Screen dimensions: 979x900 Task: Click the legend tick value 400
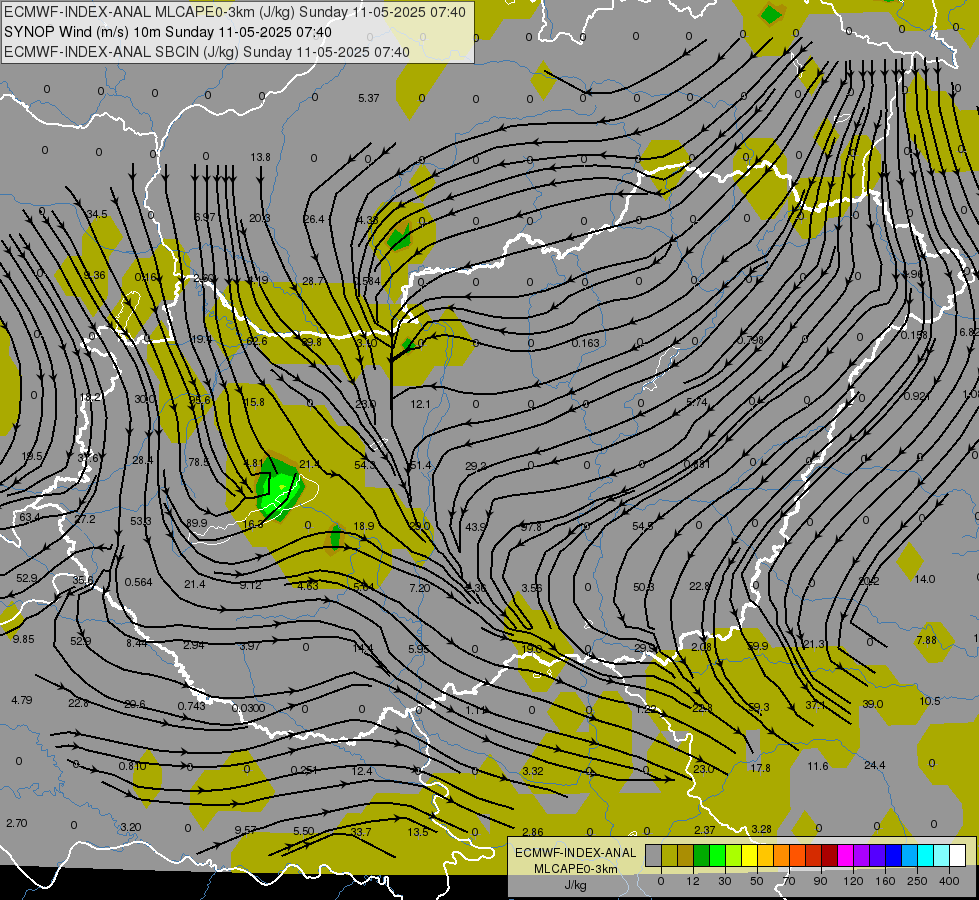948,881
